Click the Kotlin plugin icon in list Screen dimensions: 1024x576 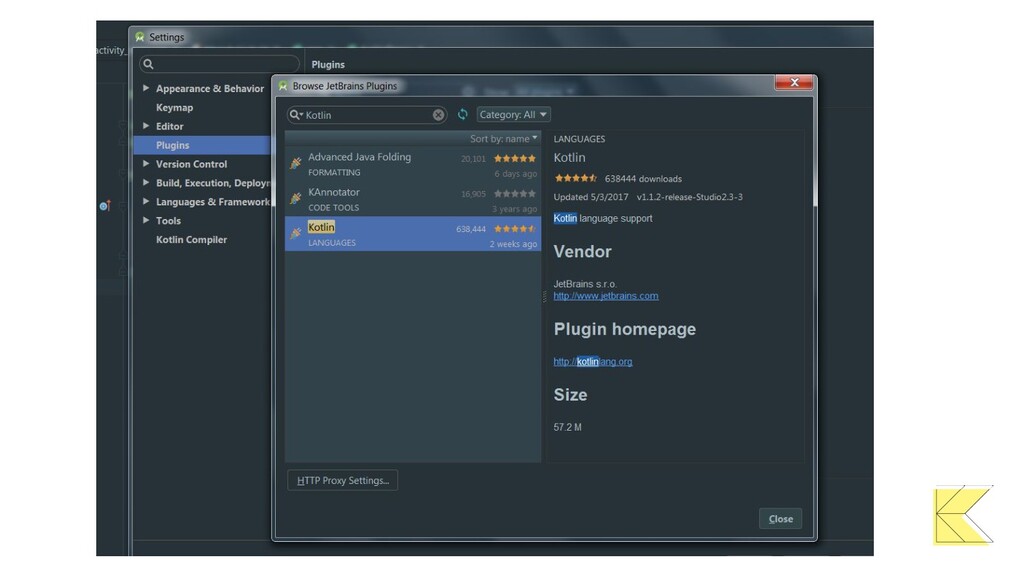(296, 233)
